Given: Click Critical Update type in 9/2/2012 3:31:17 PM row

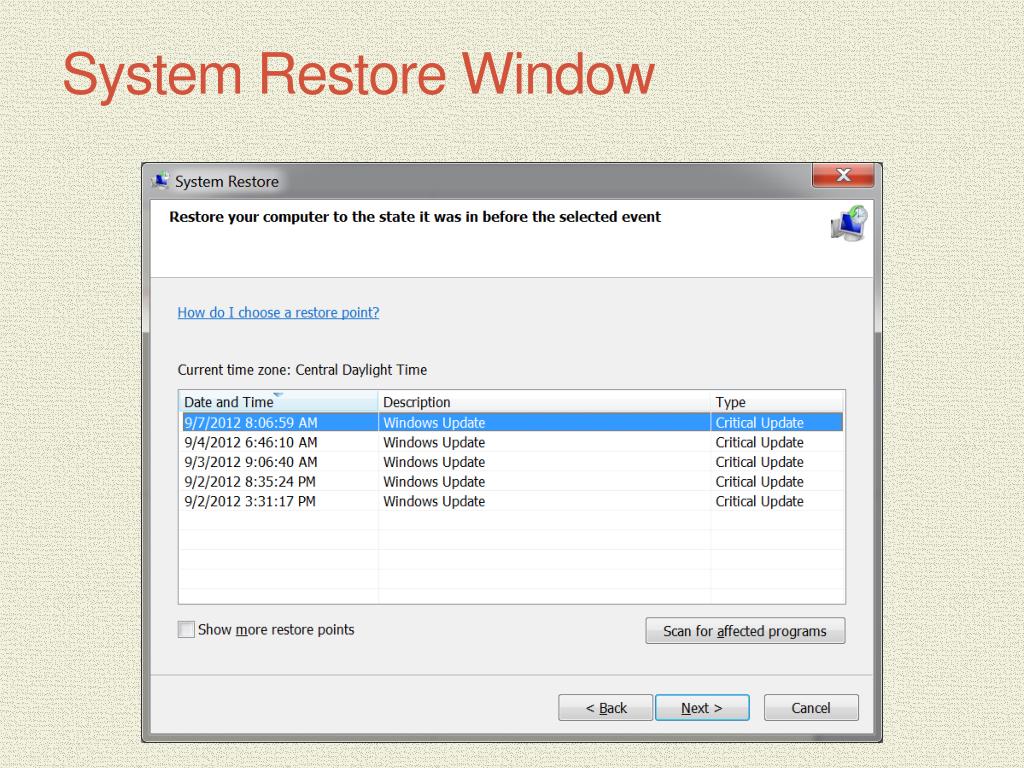Looking at the screenshot, I should (x=760, y=501).
